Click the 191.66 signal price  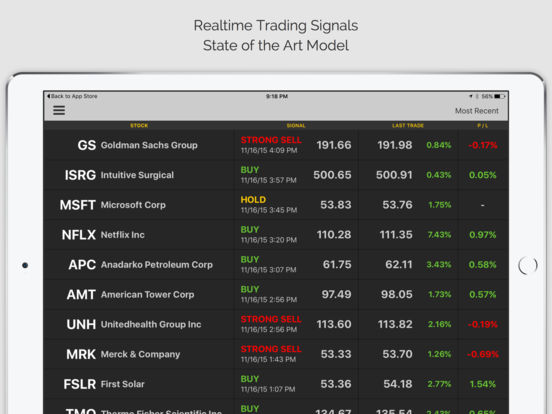coord(334,145)
